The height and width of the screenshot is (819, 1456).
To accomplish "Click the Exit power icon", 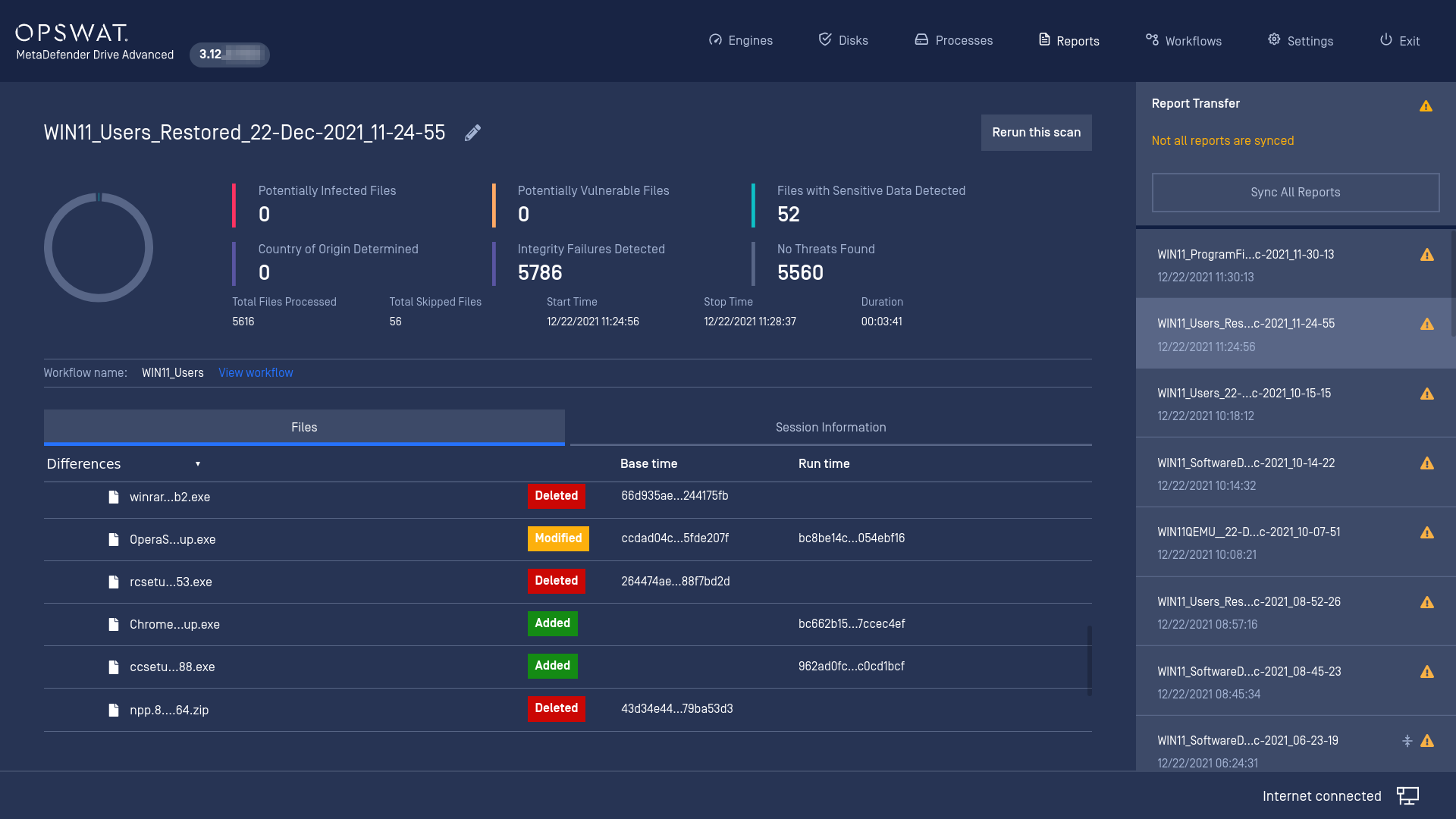I will (1386, 39).
